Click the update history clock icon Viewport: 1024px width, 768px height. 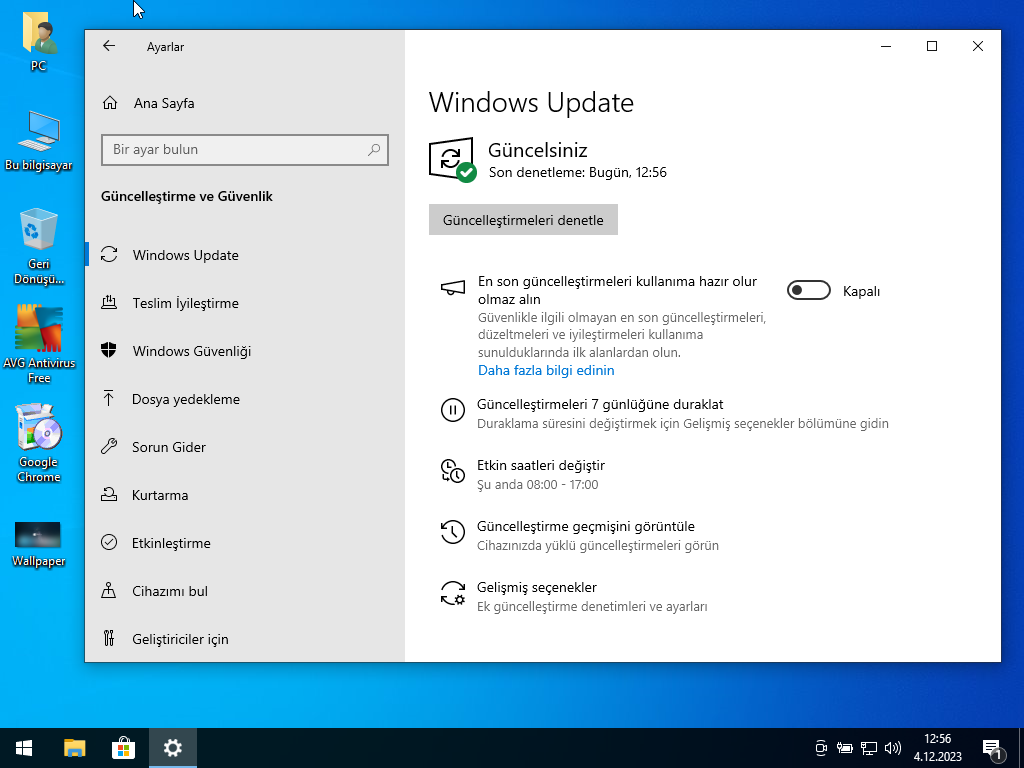pos(453,532)
